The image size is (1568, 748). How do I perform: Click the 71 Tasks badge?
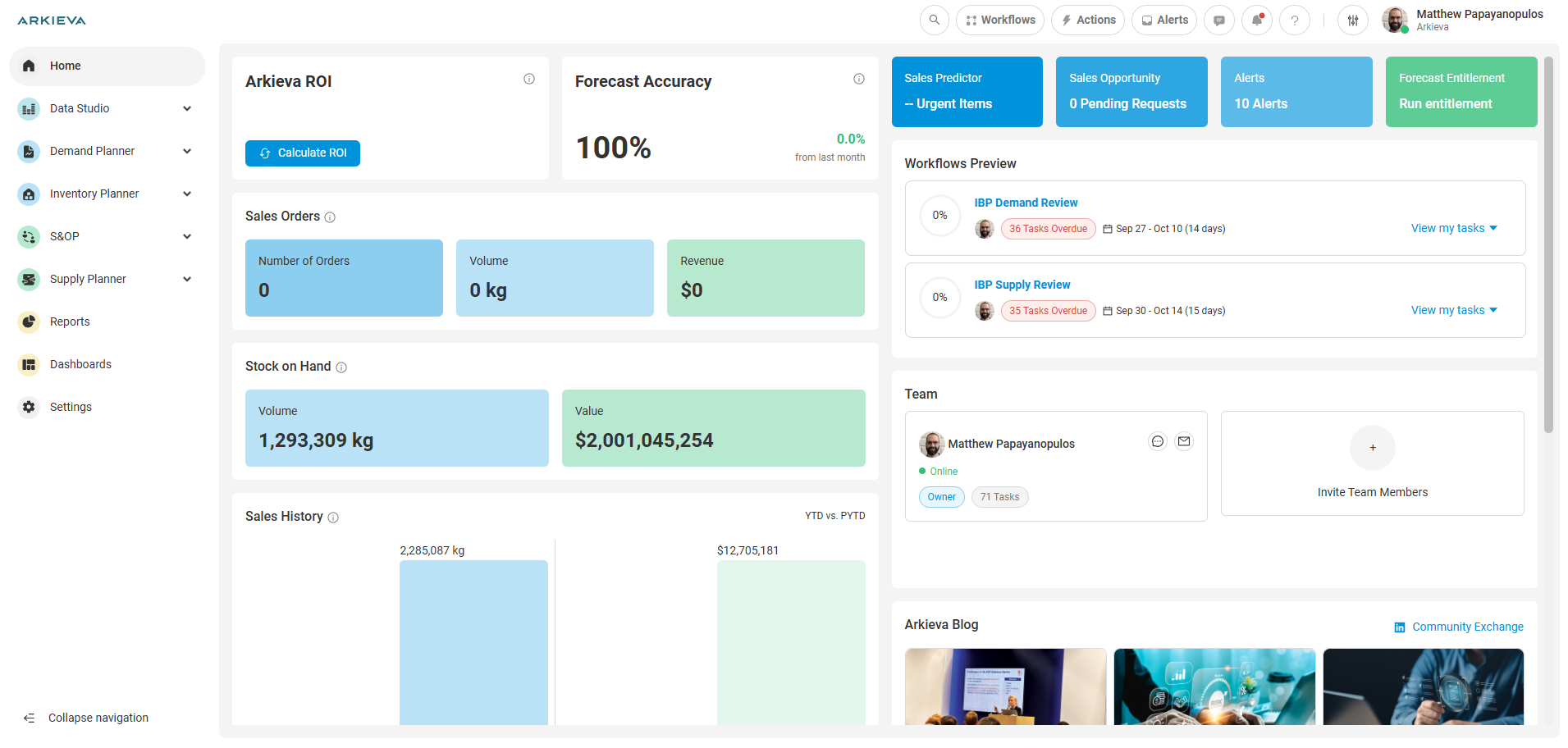pyautogui.click(x=999, y=497)
